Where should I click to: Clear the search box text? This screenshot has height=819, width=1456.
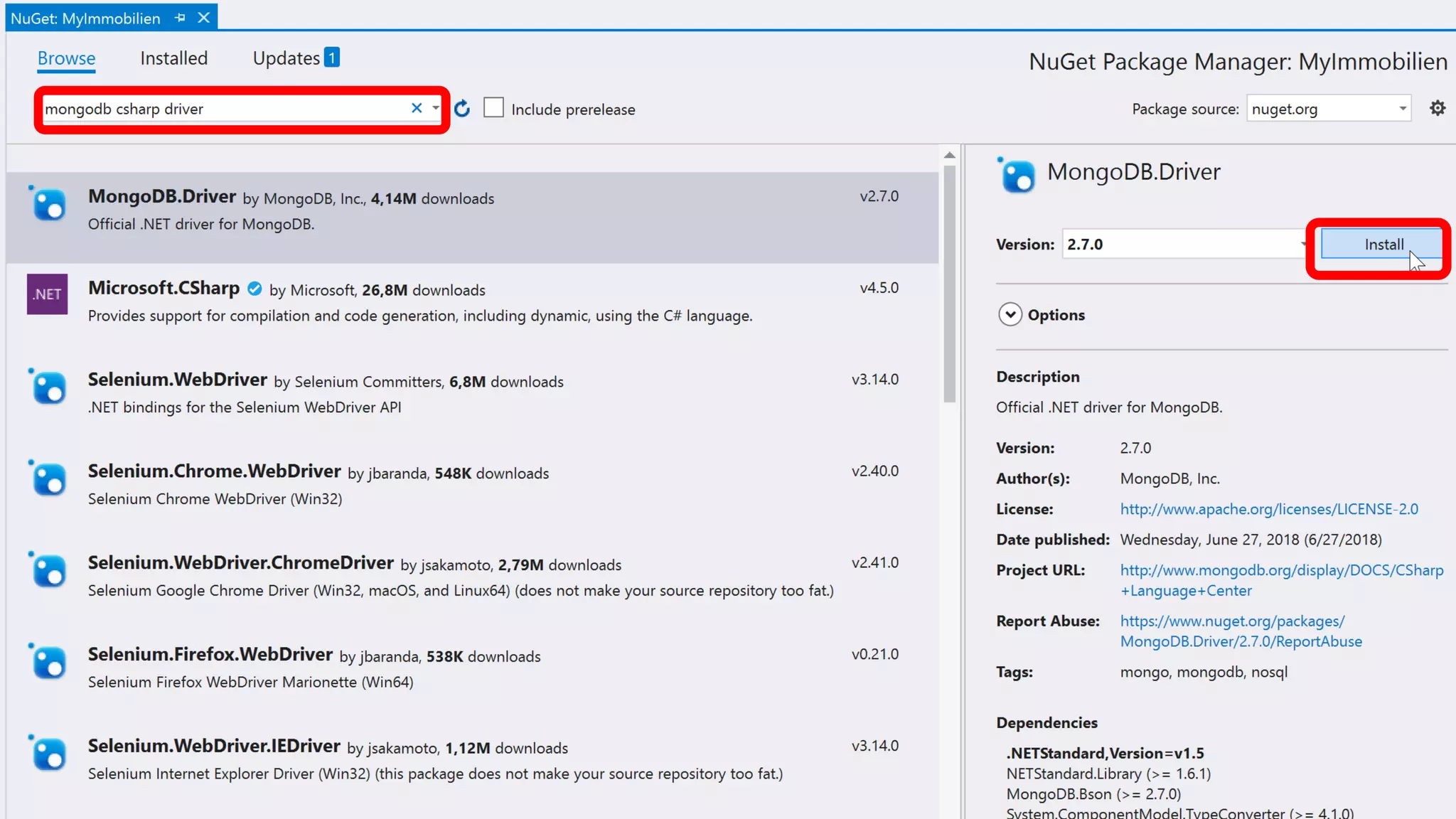[417, 108]
